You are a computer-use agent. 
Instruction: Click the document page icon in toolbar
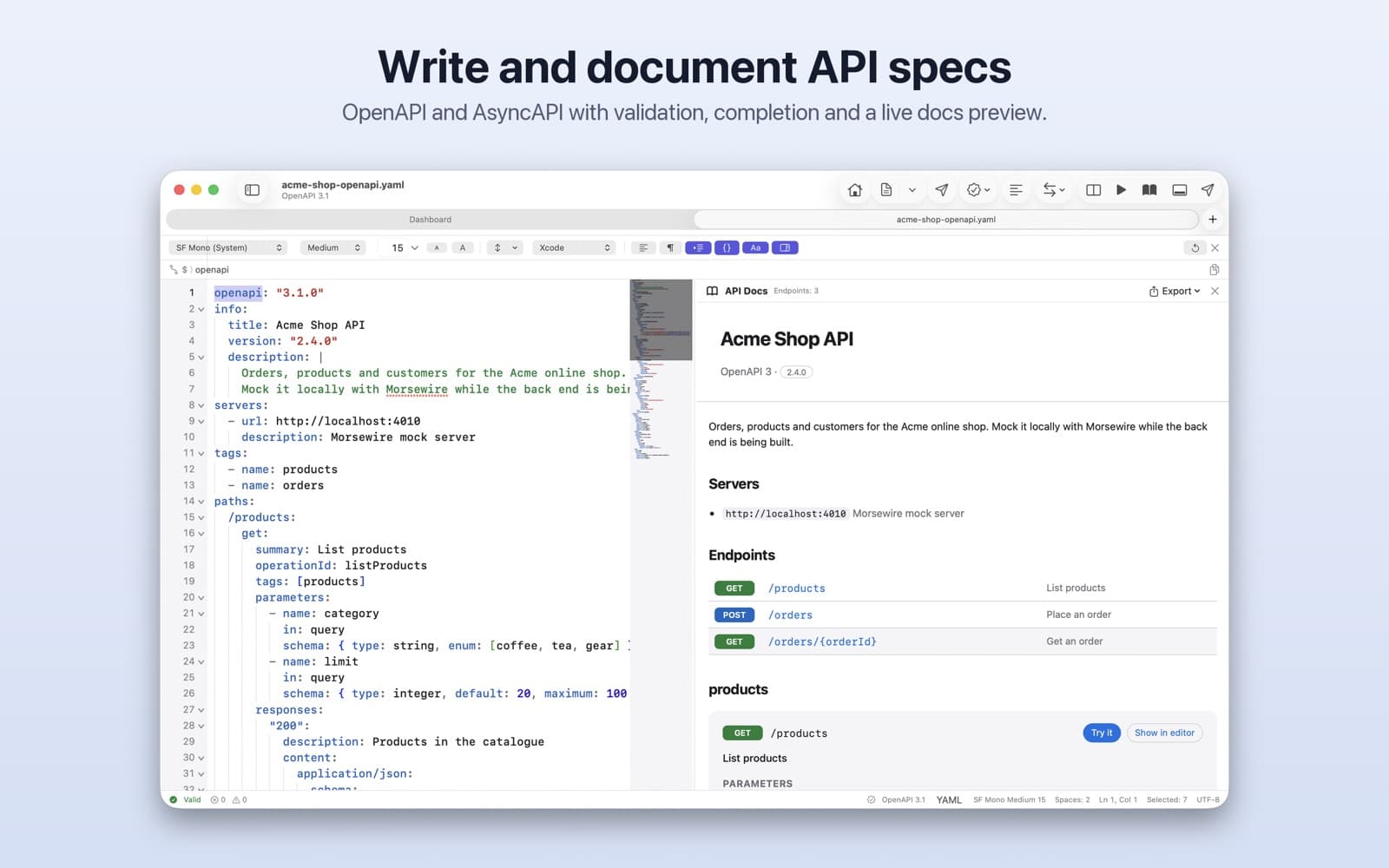pyautogui.click(x=886, y=190)
